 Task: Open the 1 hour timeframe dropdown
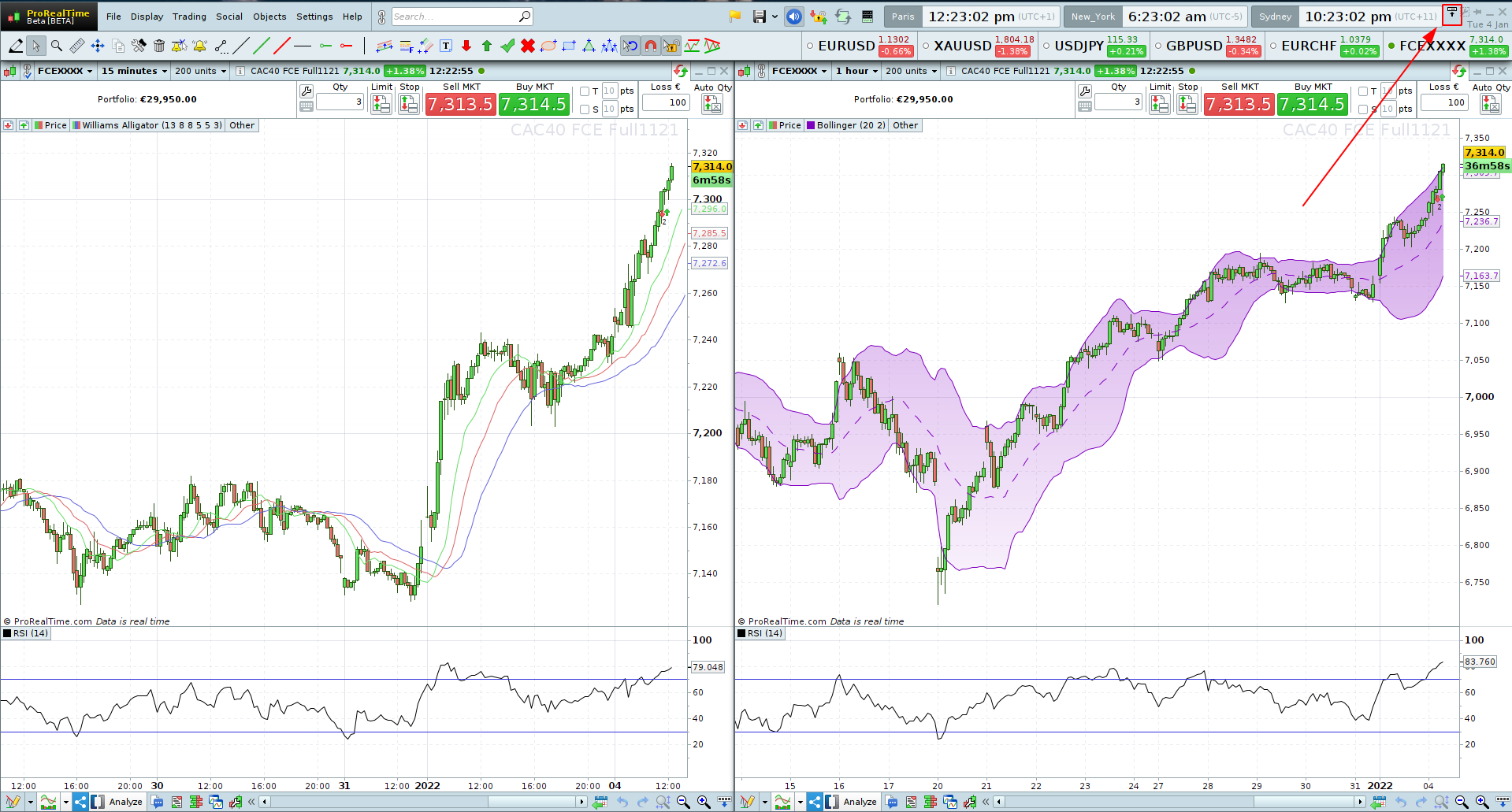click(856, 71)
